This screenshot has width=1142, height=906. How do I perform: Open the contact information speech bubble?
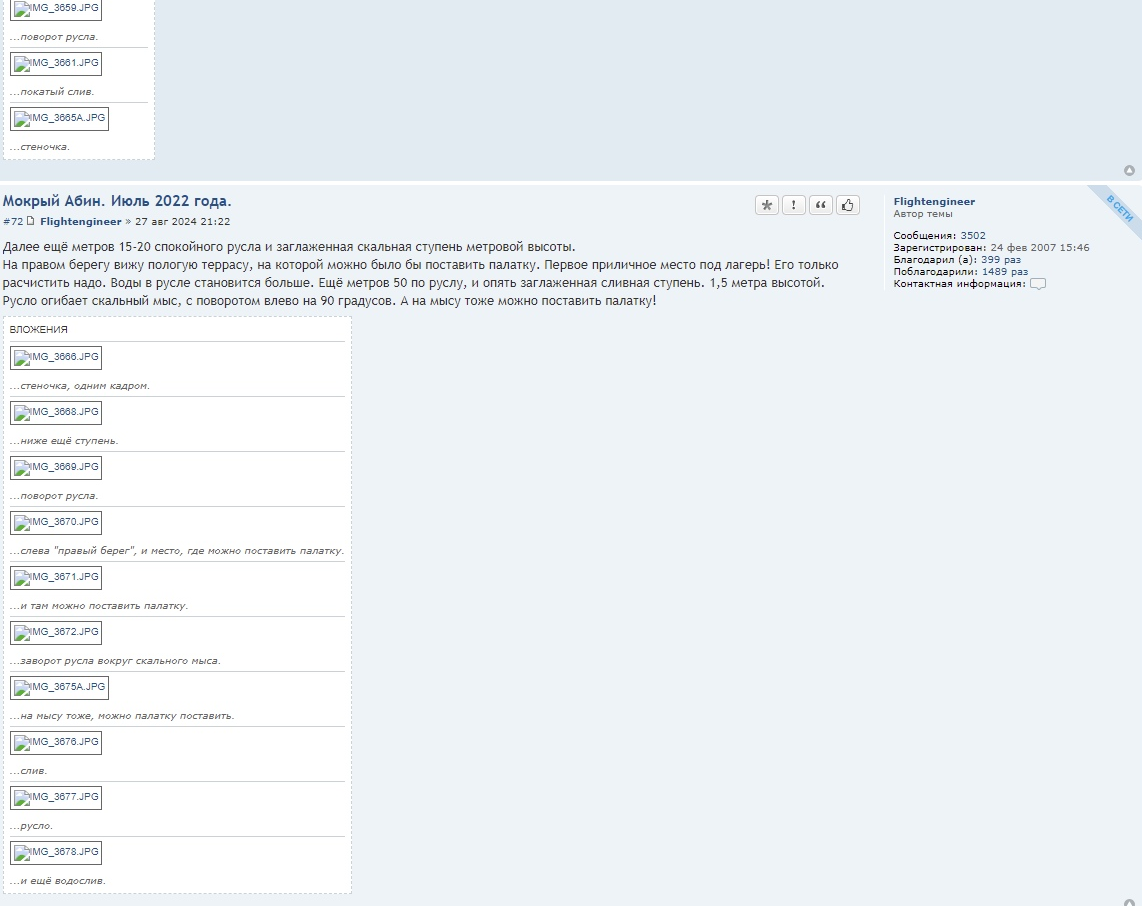(x=1038, y=284)
